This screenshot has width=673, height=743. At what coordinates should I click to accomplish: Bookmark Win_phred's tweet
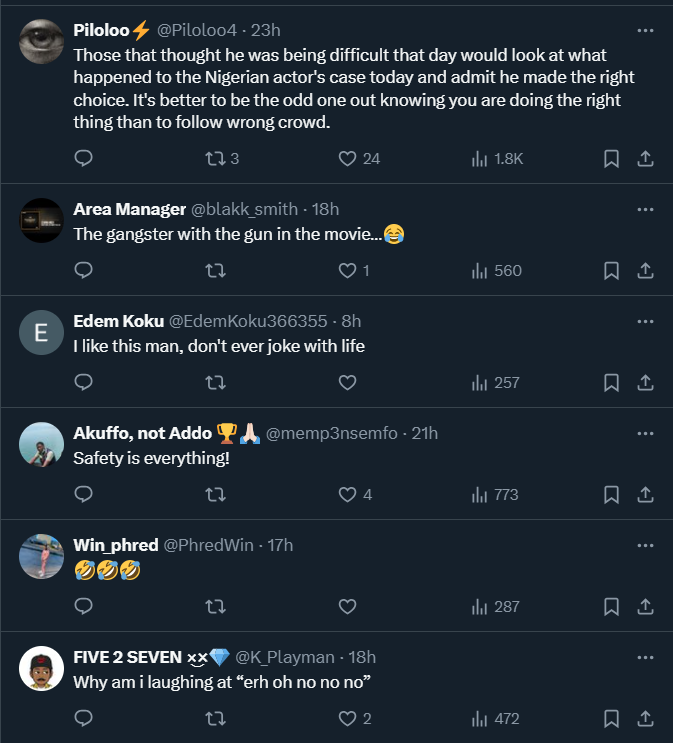tap(611, 606)
